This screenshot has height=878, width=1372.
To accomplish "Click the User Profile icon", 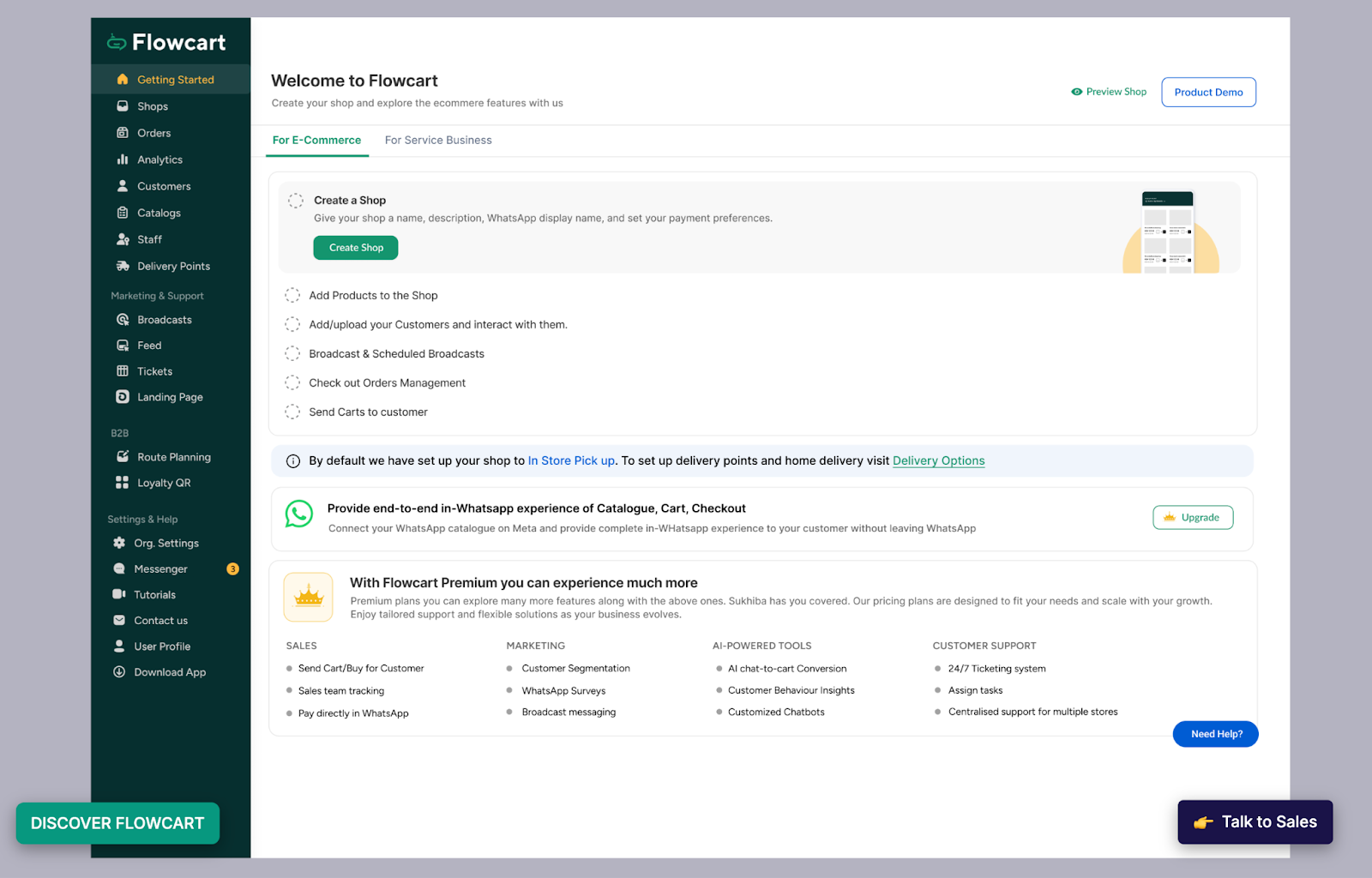I will [x=119, y=646].
